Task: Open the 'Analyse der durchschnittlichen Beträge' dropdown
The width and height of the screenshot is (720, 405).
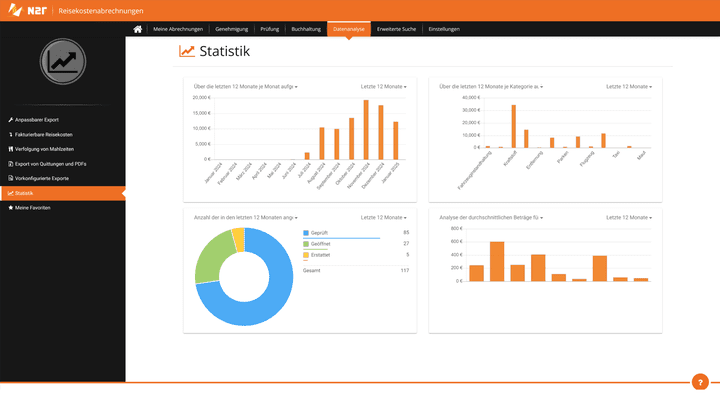Action: click(x=492, y=217)
